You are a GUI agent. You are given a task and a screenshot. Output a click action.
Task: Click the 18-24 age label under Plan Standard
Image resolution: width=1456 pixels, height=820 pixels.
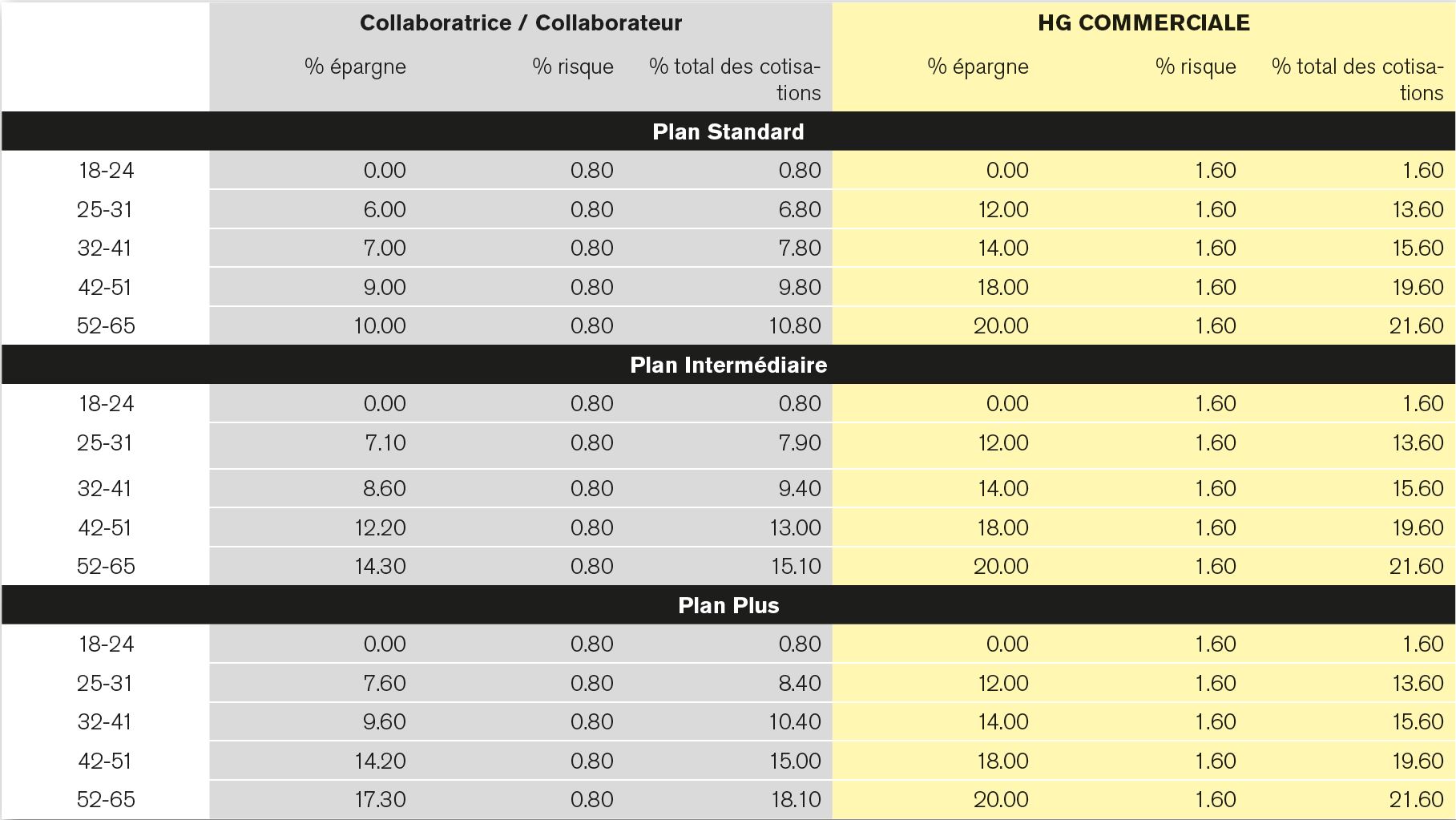[106, 170]
